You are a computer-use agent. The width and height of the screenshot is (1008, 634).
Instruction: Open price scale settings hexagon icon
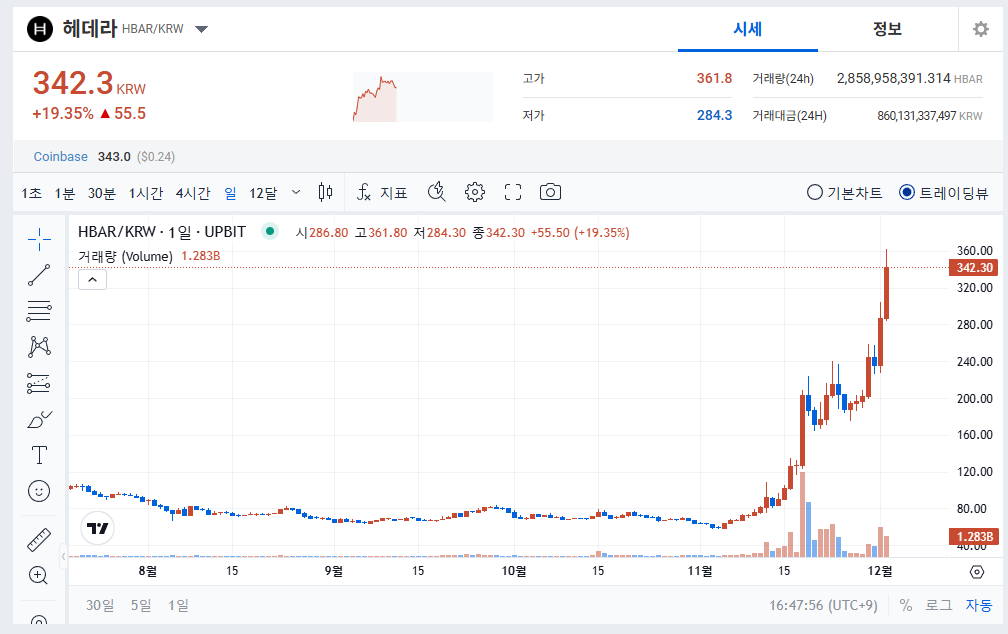click(977, 572)
